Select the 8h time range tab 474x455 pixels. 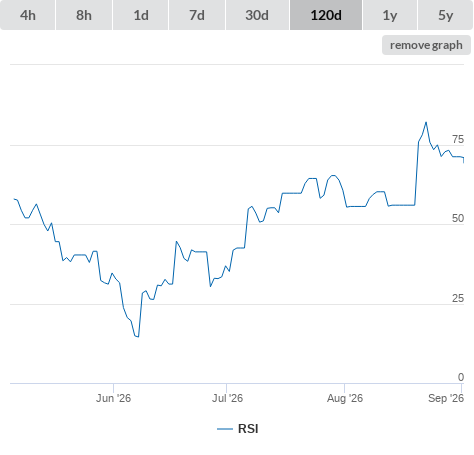pyautogui.click(x=84, y=15)
